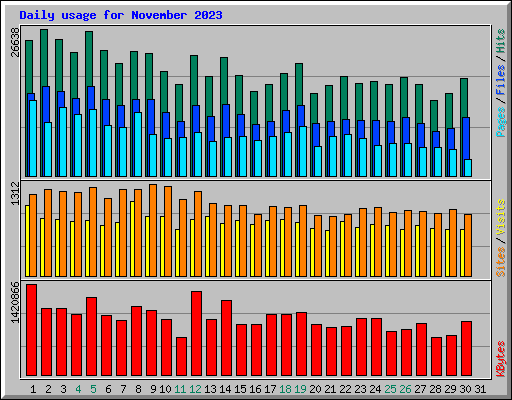
Task: Click green weekend day 26 label
Action: (405, 389)
